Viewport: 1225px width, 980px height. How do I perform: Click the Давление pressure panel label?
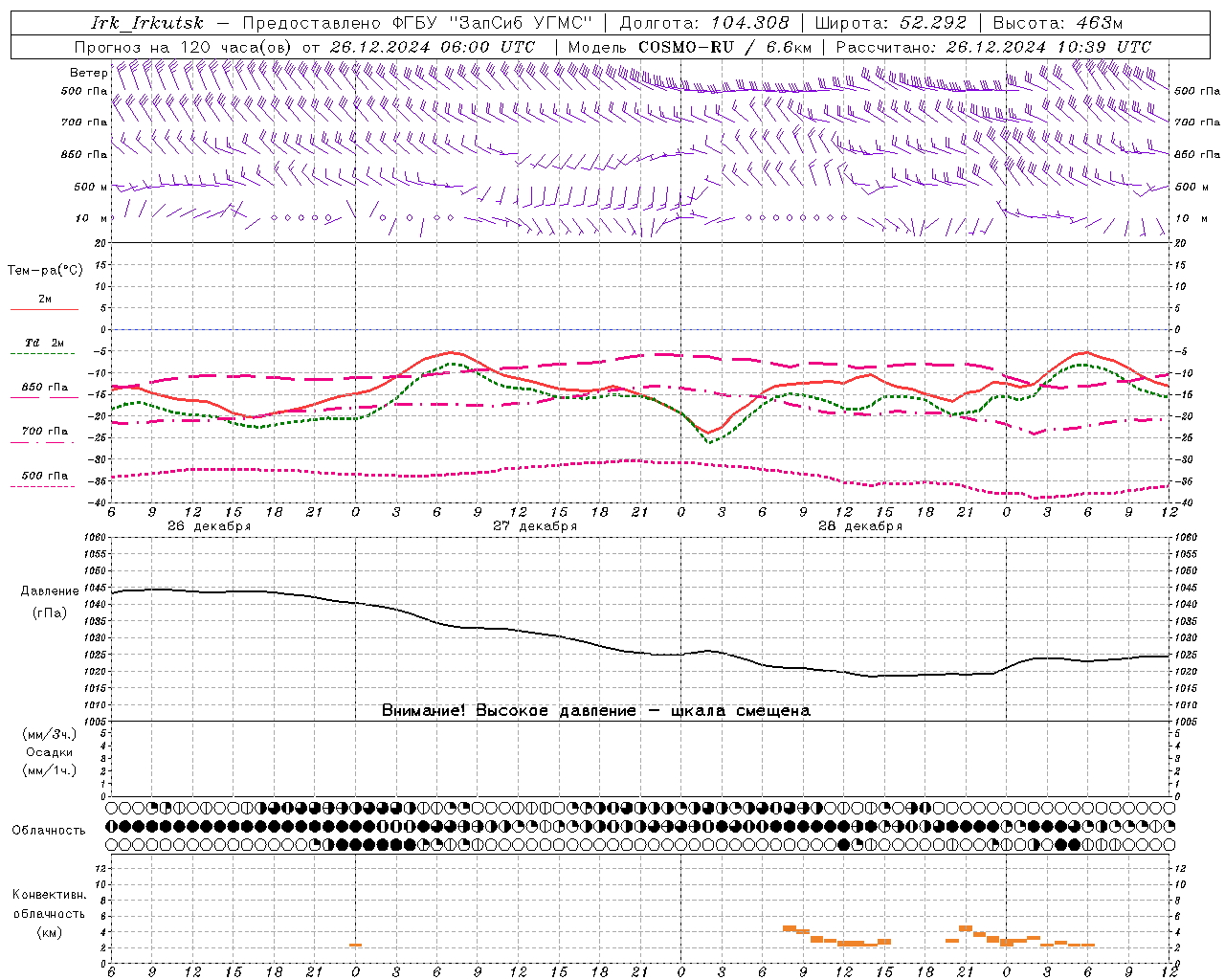click(x=50, y=591)
